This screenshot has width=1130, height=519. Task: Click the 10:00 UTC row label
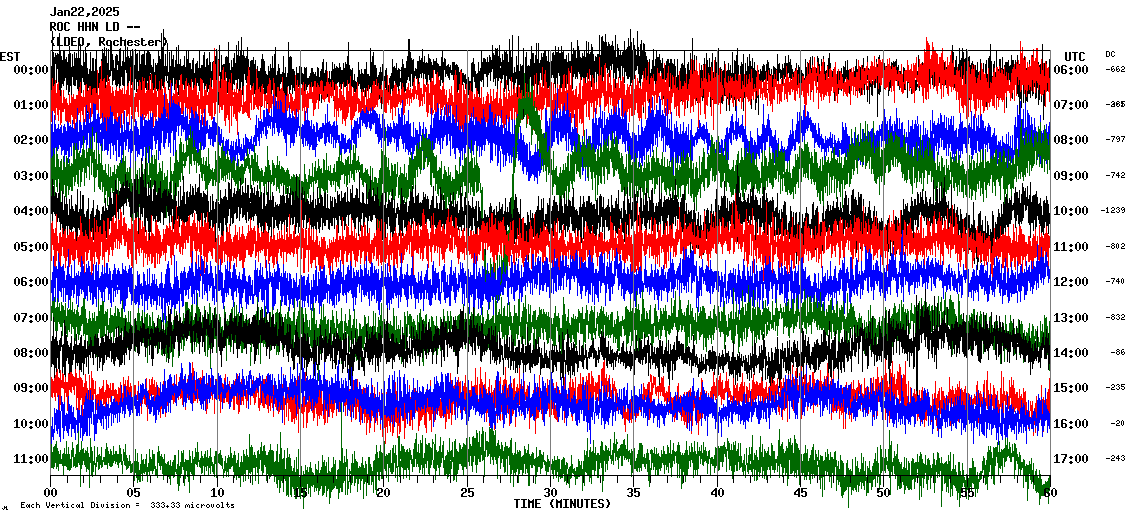coord(1071,211)
